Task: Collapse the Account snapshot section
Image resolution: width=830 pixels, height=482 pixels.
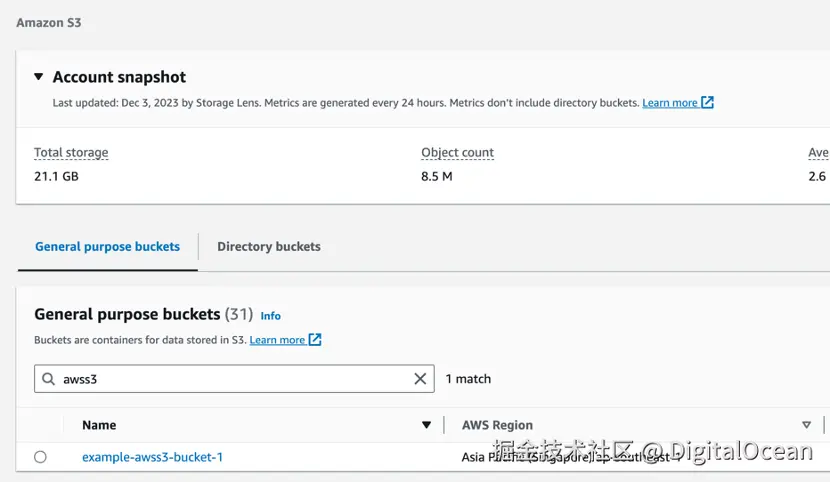Action: tap(39, 77)
